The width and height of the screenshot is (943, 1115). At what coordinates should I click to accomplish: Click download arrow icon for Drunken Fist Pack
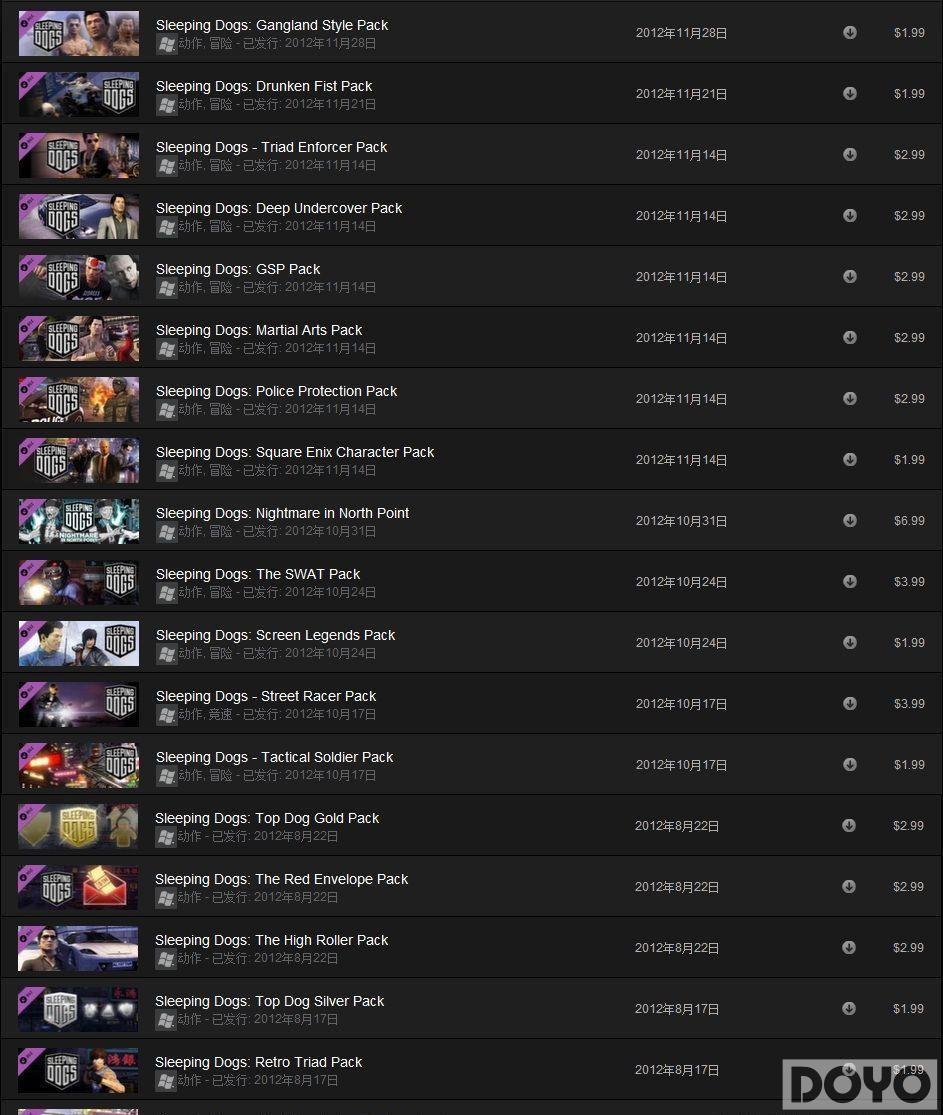849,94
